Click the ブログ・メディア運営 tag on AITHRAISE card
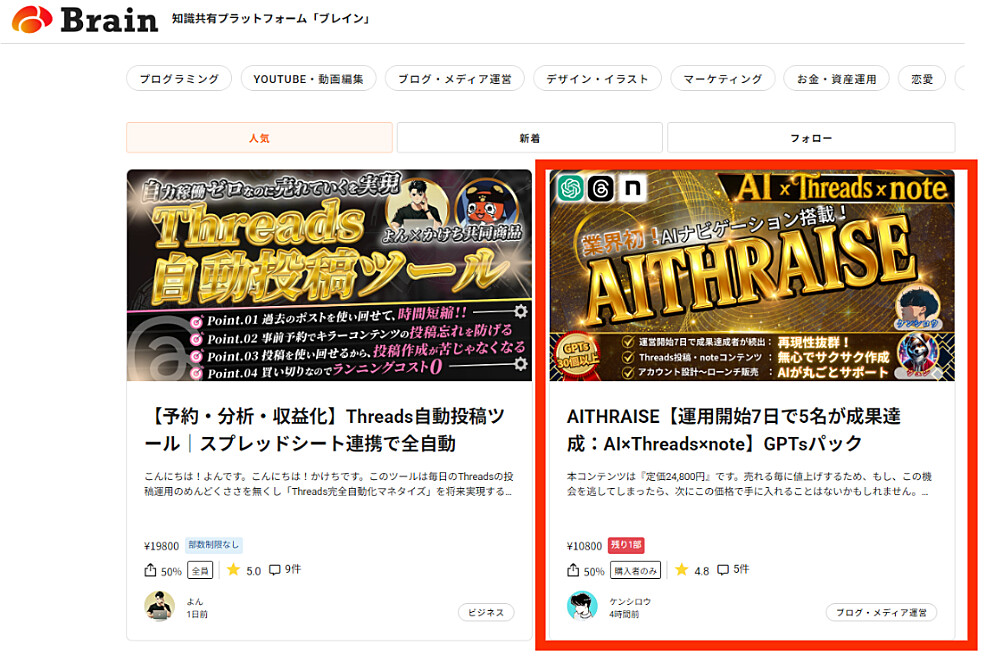This screenshot has height=670, width=994. [x=881, y=612]
